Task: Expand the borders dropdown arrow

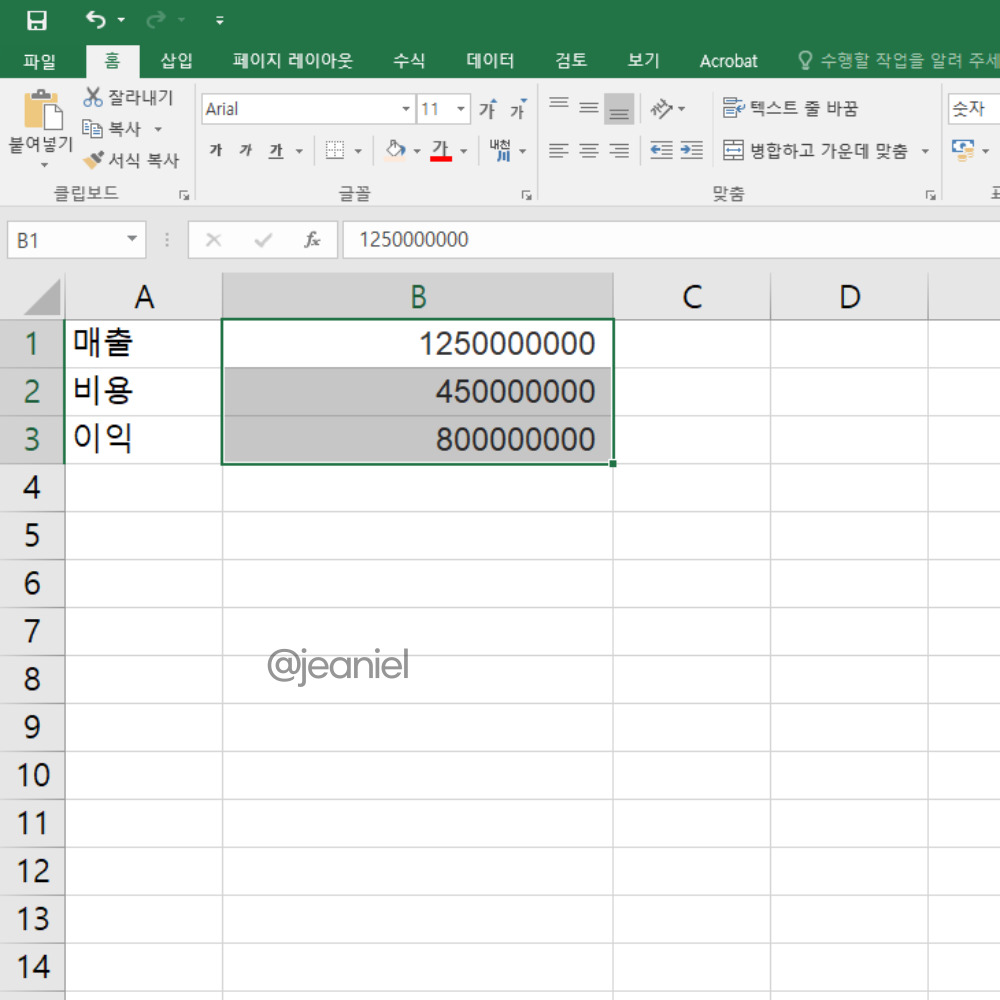Action: point(358,152)
